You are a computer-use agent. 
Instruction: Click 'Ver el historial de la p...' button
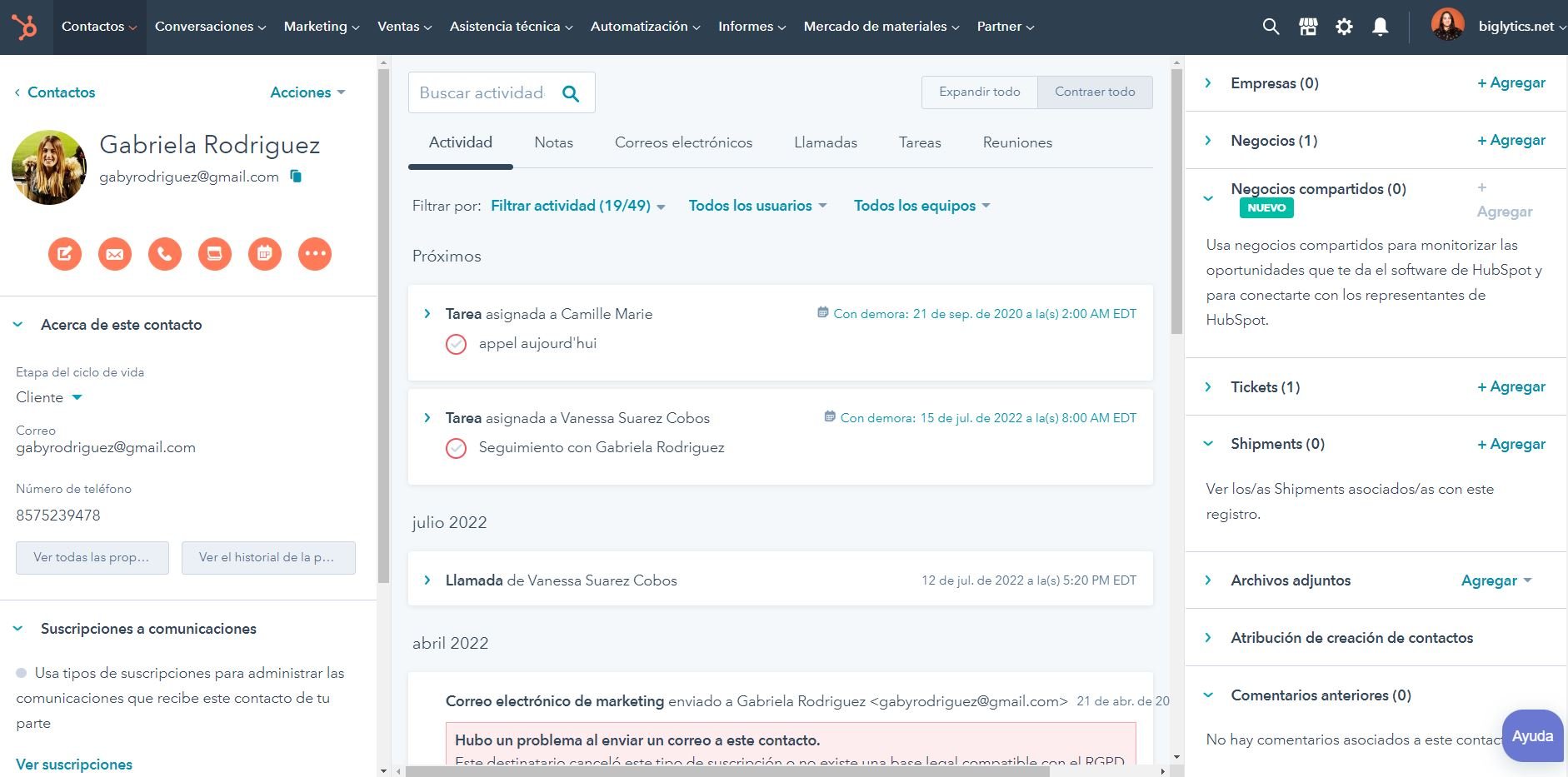click(x=268, y=558)
